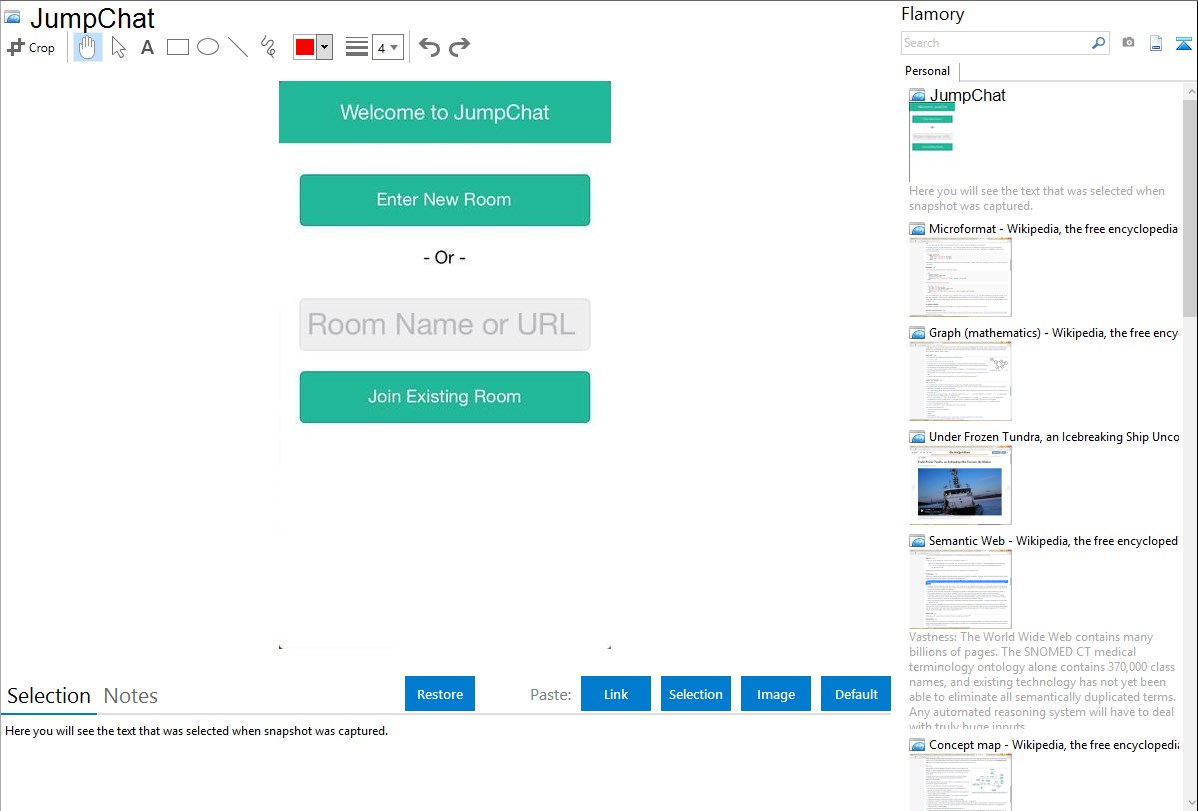Click the icon beside sidebar JumpChat title
1198x811 pixels.
pyautogui.click(x=918, y=96)
